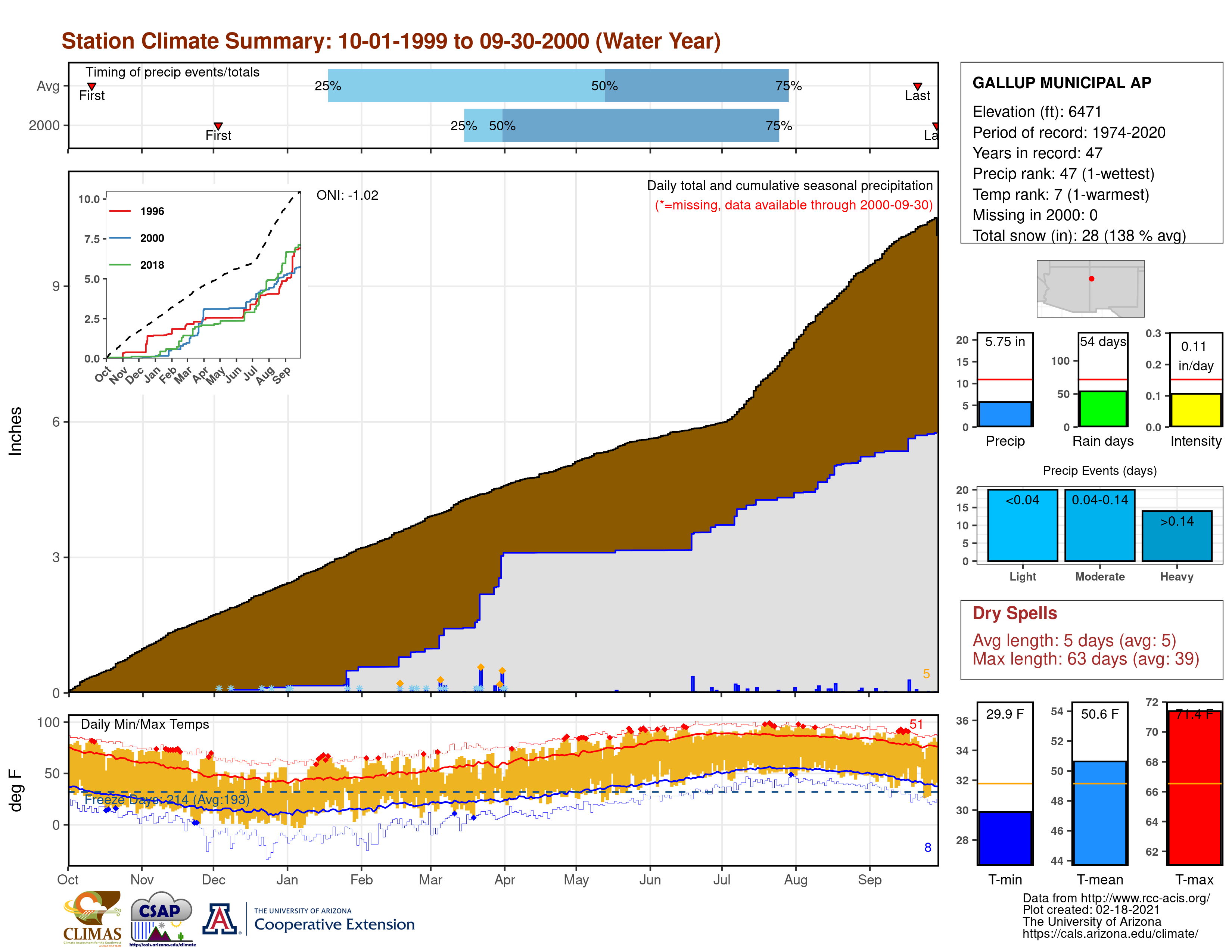Click the green 2018 legend line
This screenshot has width=1232, height=952.
120,265
